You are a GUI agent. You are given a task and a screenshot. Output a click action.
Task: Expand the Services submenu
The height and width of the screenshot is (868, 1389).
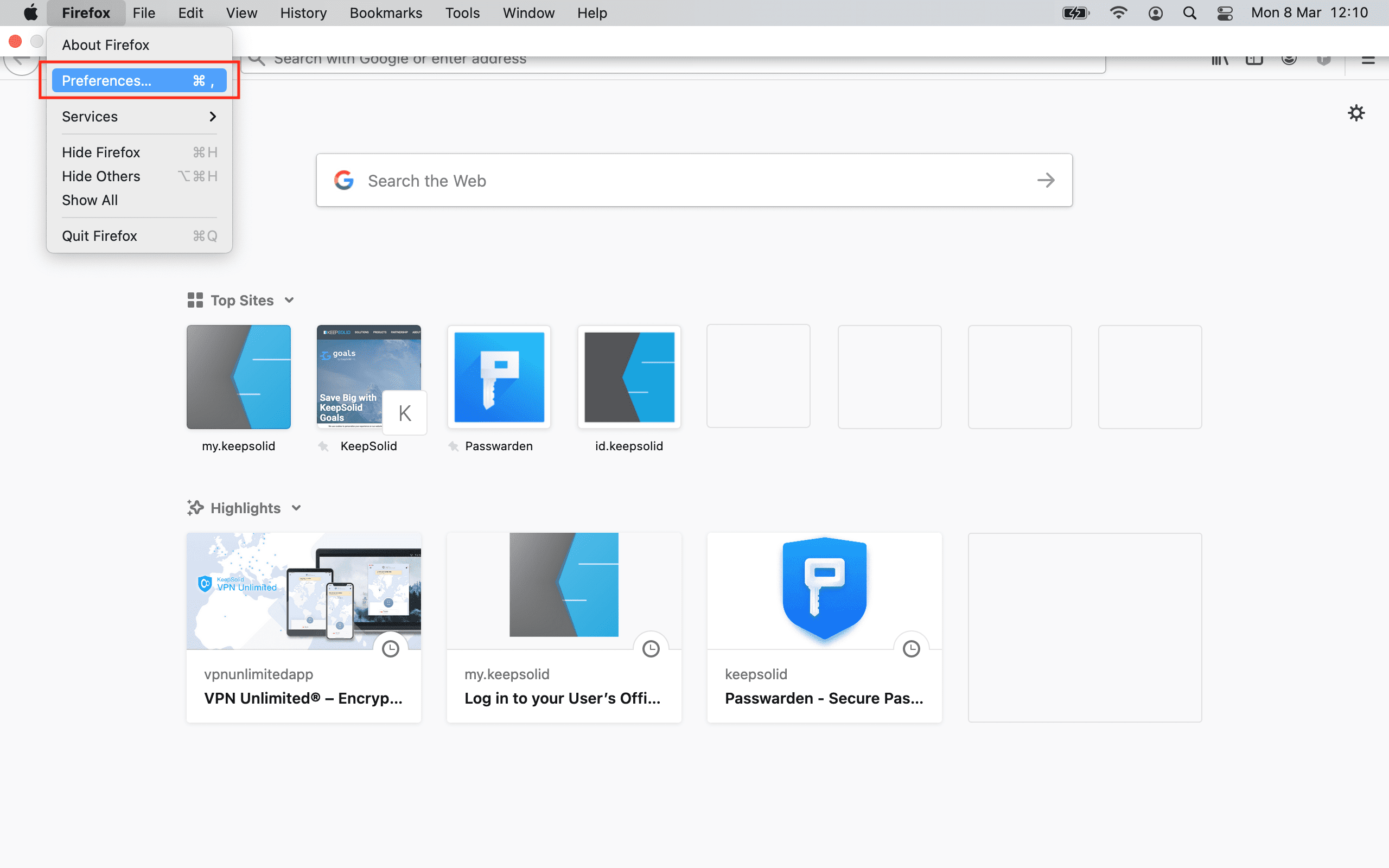pos(139,117)
